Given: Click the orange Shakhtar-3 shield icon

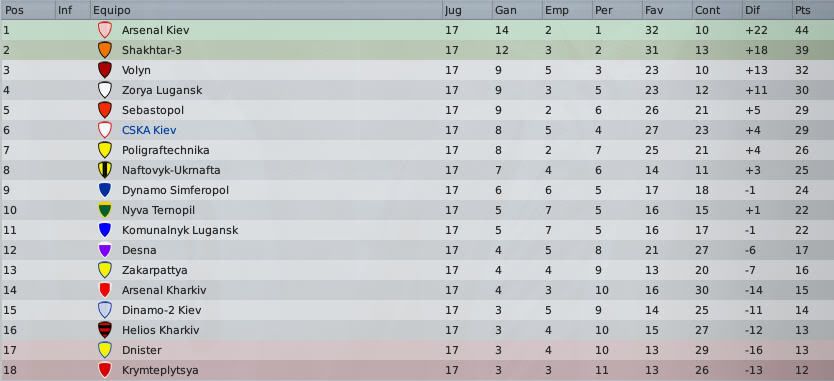Looking at the screenshot, I should pos(105,51).
